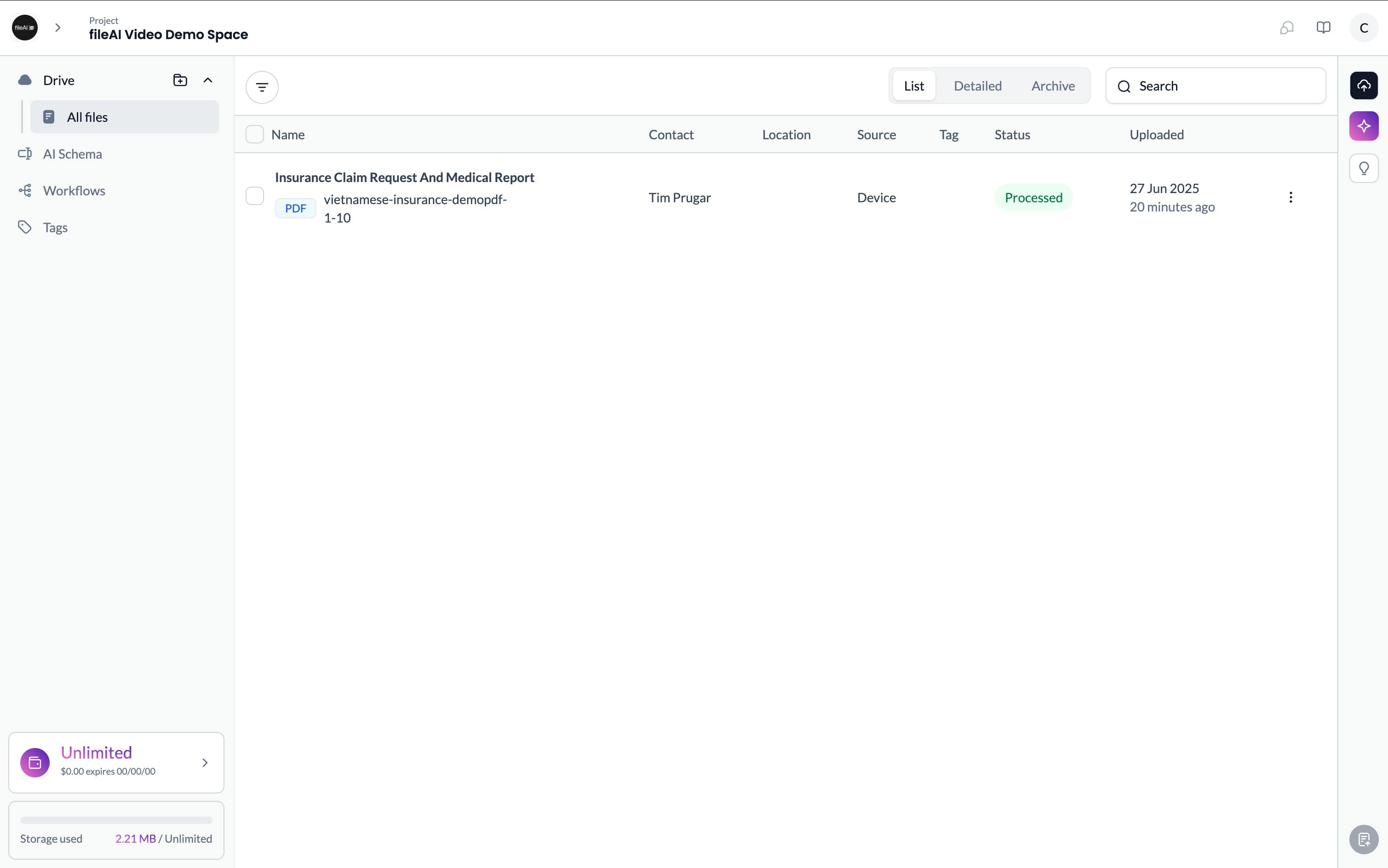Open AI Schema in the sidebar
This screenshot has height=868, width=1388.
pos(72,154)
